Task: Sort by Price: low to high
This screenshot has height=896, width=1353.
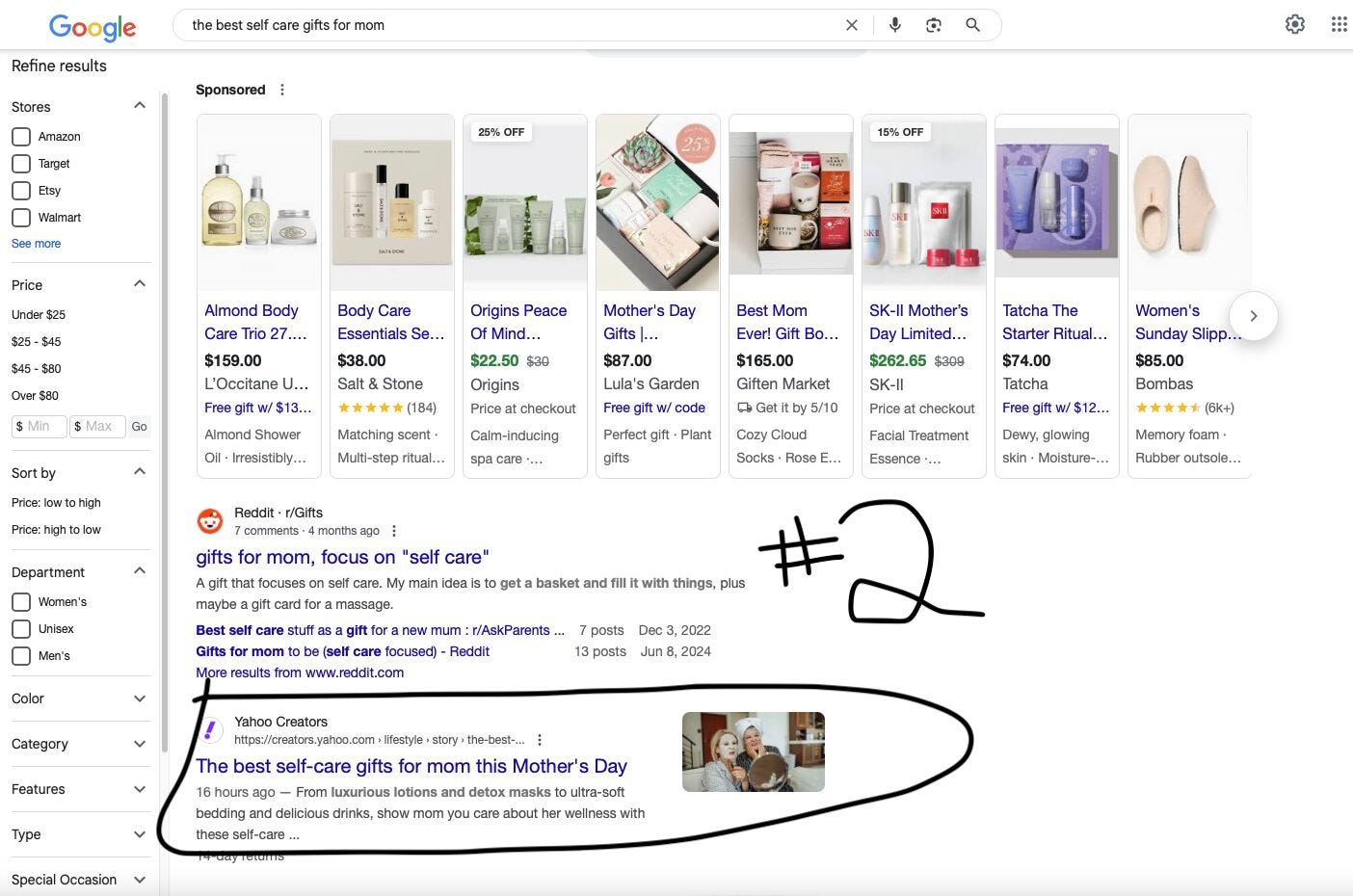Action: [x=56, y=503]
